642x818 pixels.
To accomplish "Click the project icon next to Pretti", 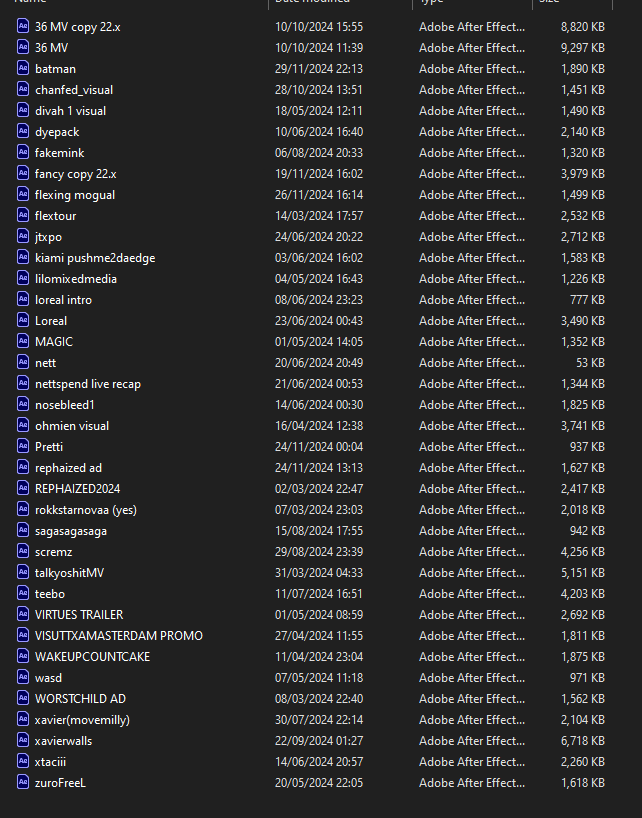I will pyautogui.click(x=24, y=446).
